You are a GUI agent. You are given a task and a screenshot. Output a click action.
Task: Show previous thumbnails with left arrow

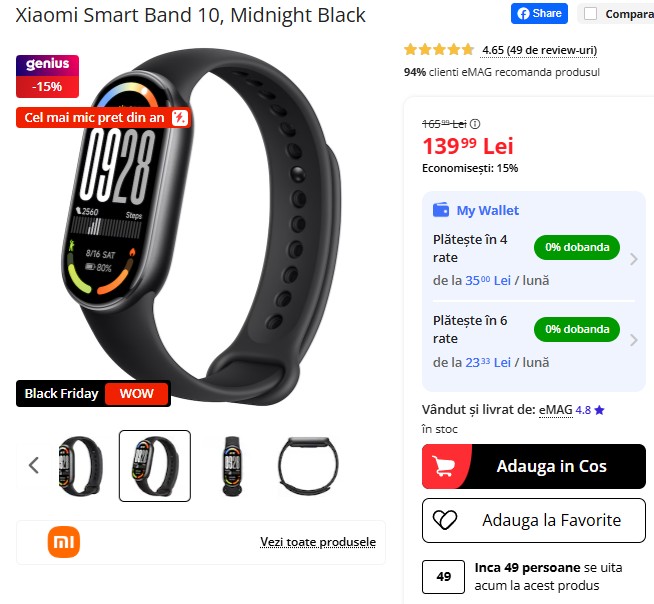pos(34,466)
